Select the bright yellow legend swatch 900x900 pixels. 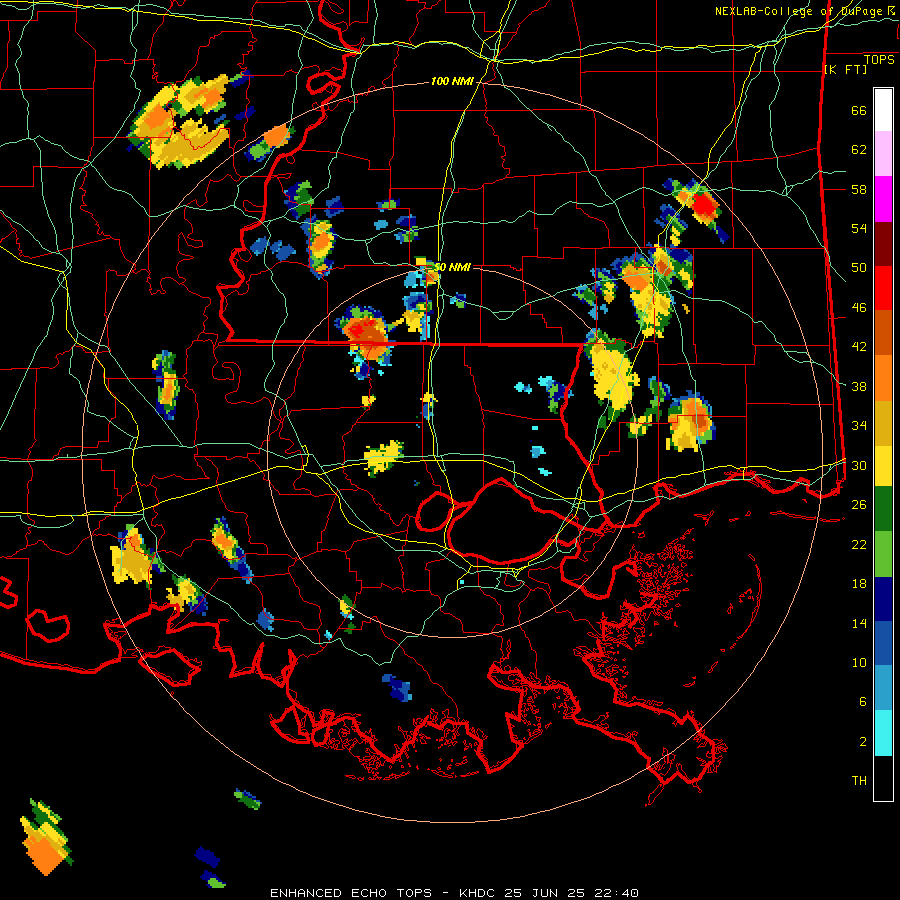coord(883,465)
